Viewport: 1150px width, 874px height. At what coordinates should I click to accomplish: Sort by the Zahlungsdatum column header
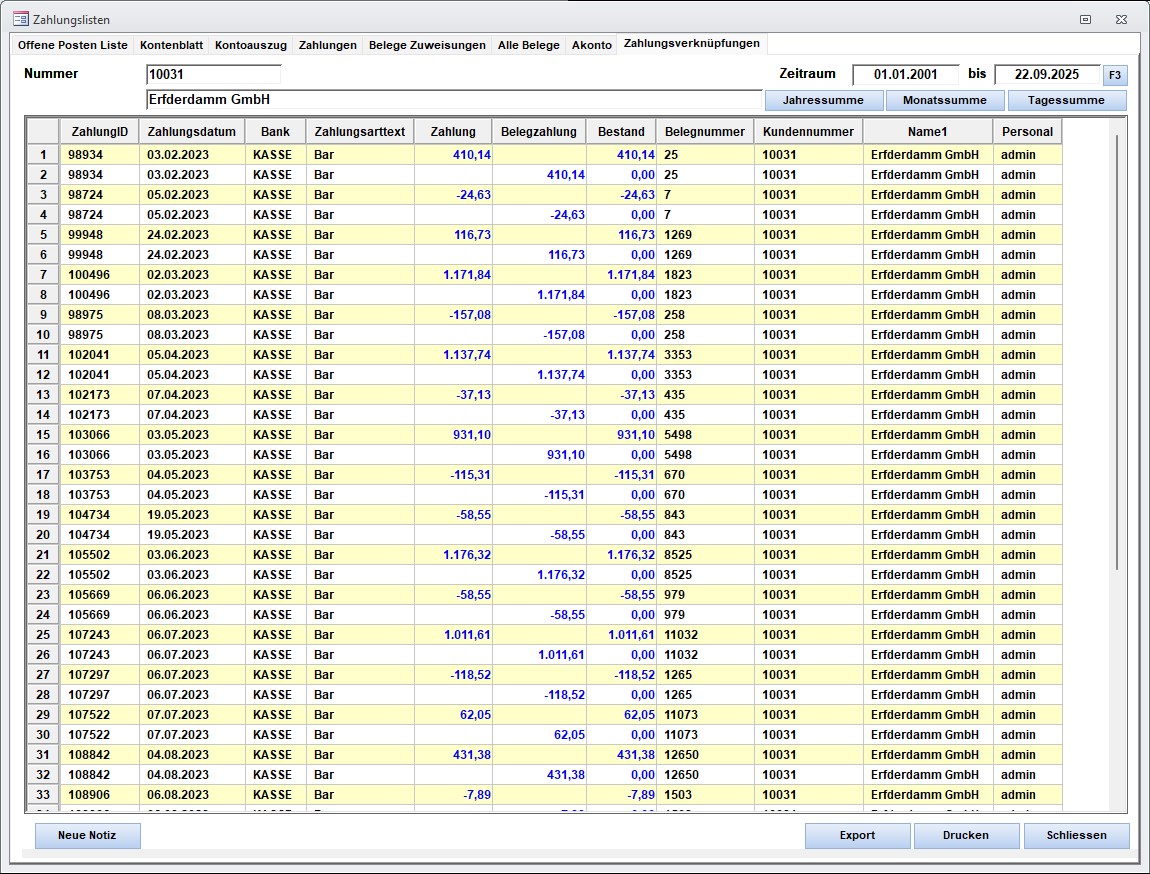(x=192, y=131)
